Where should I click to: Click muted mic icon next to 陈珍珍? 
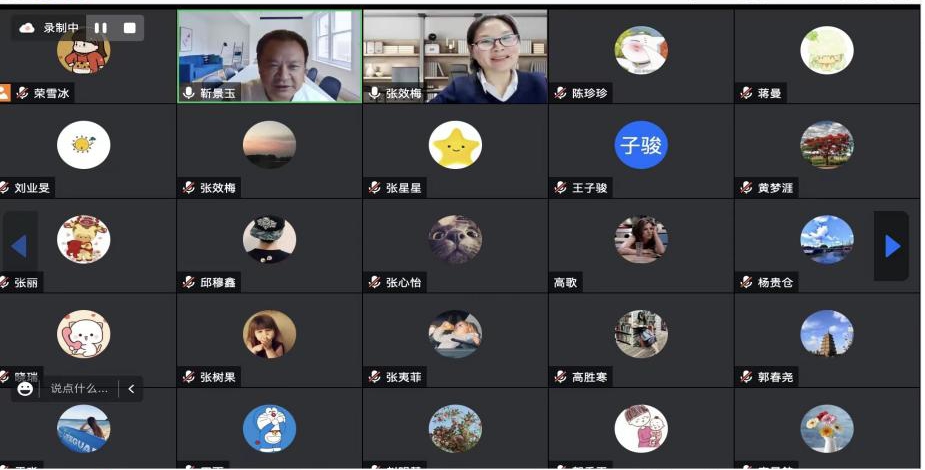click(x=560, y=93)
